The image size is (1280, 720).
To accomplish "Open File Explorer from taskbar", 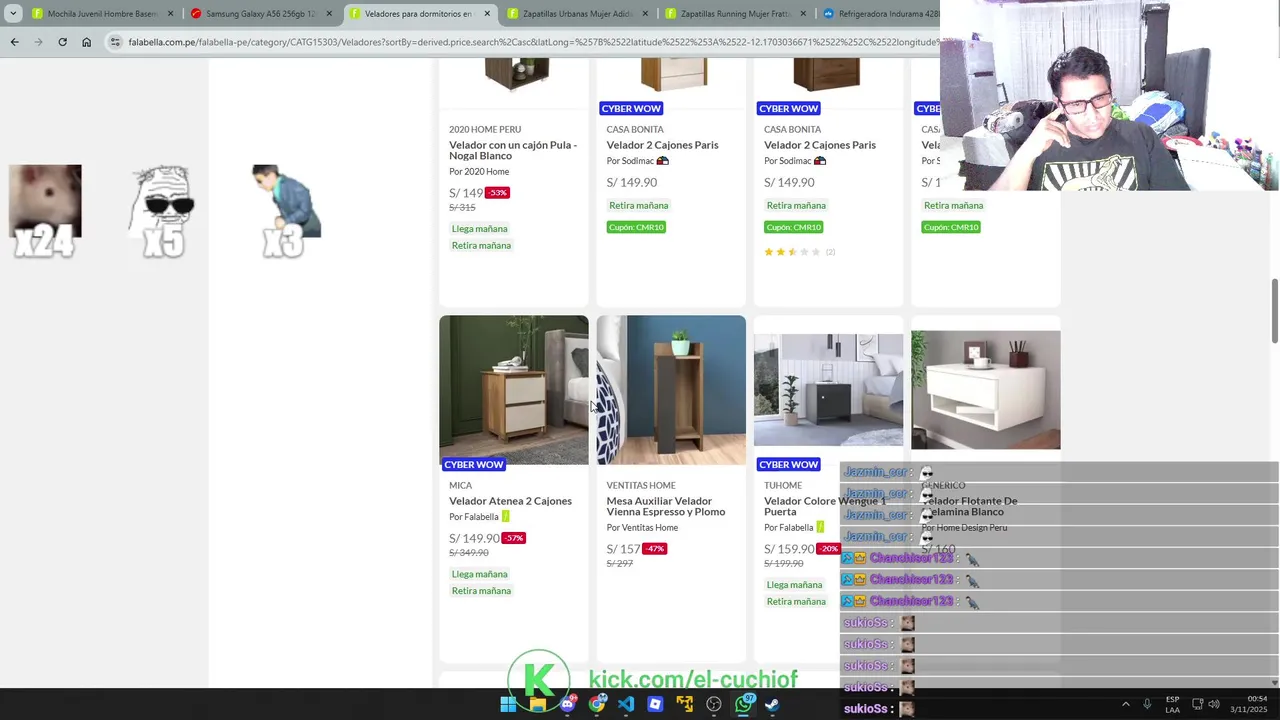I will [x=538, y=704].
